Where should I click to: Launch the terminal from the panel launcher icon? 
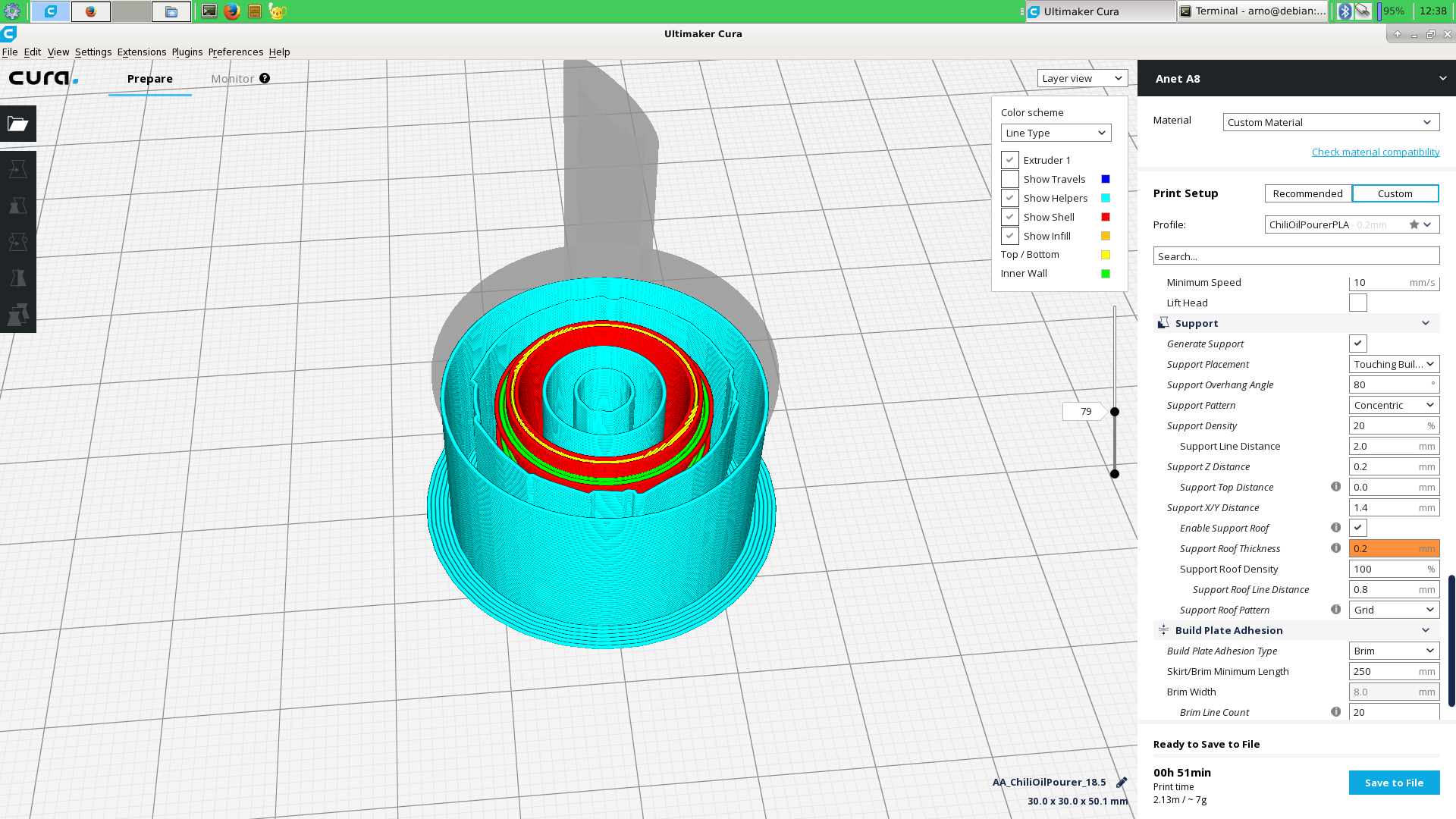209,11
